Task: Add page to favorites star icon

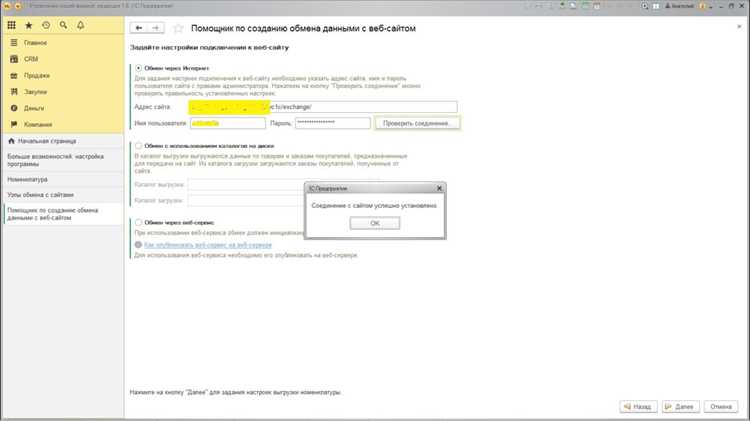Action: tap(178, 29)
